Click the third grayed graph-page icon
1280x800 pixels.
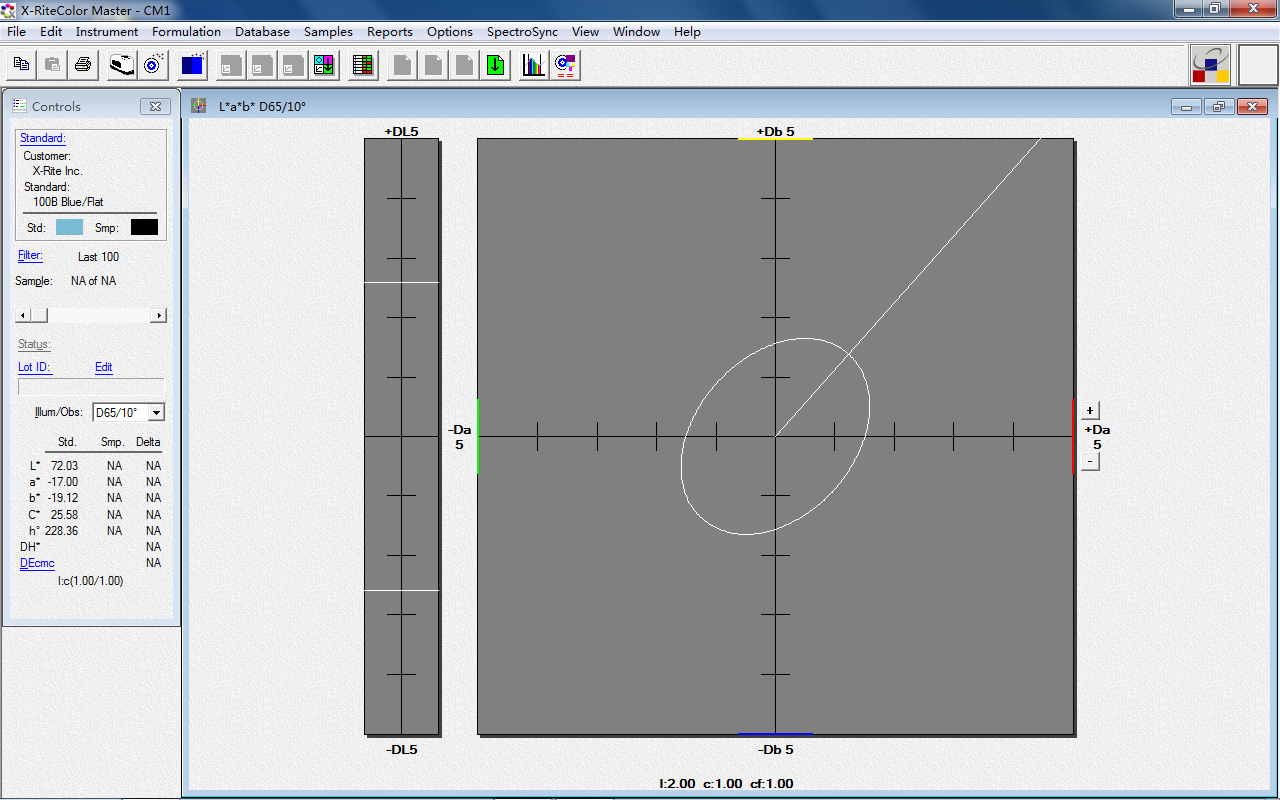click(x=293, y=65)
